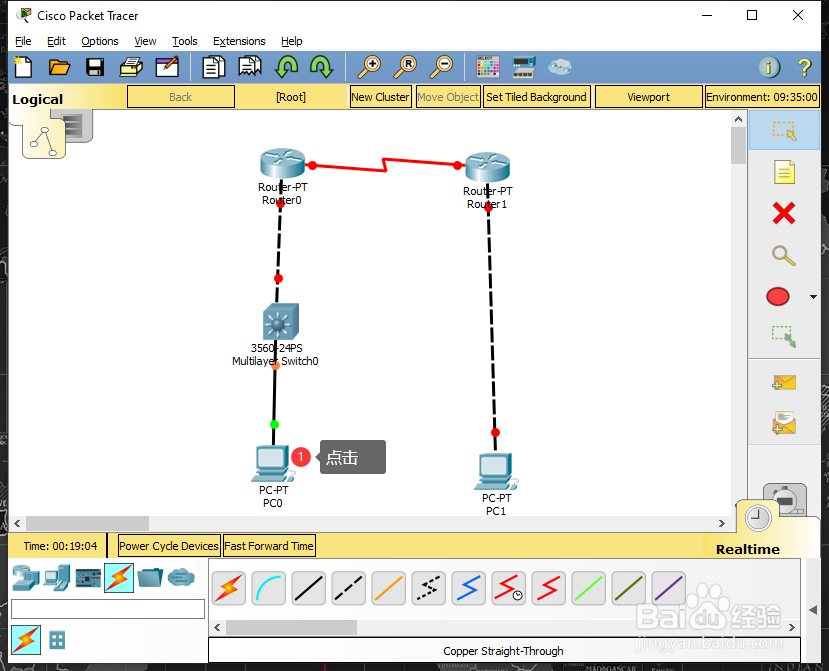Select Components category
The height and width of the screenshot is (671, 829).
click(88, 577)
